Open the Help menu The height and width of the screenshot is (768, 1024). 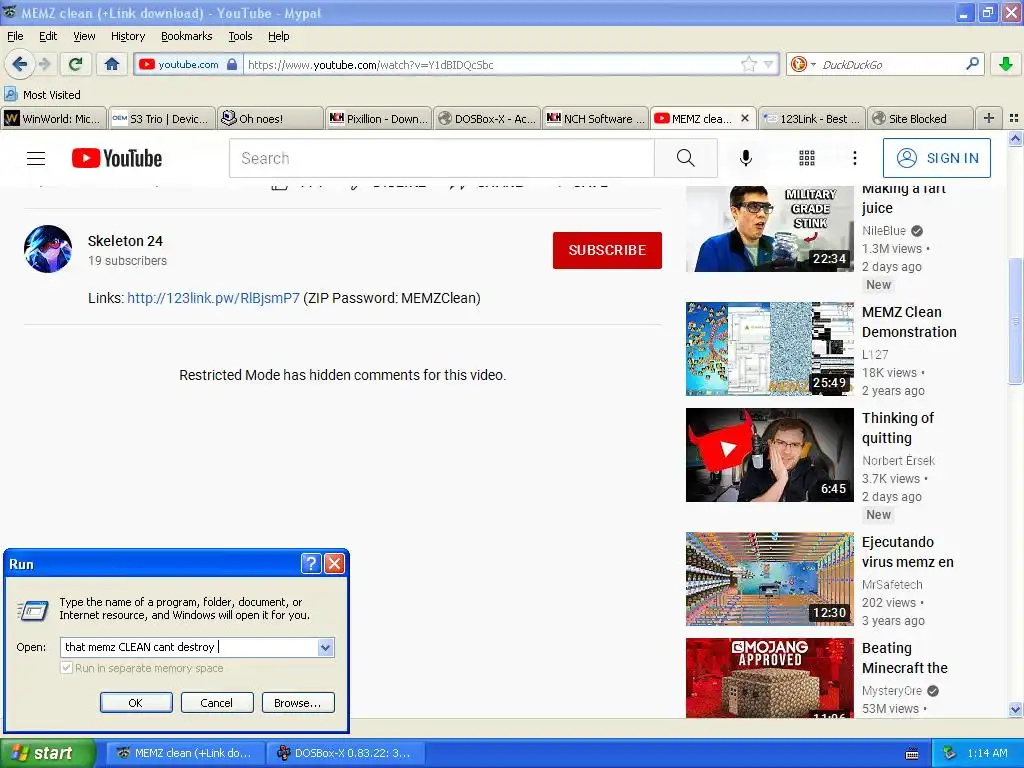278,36
